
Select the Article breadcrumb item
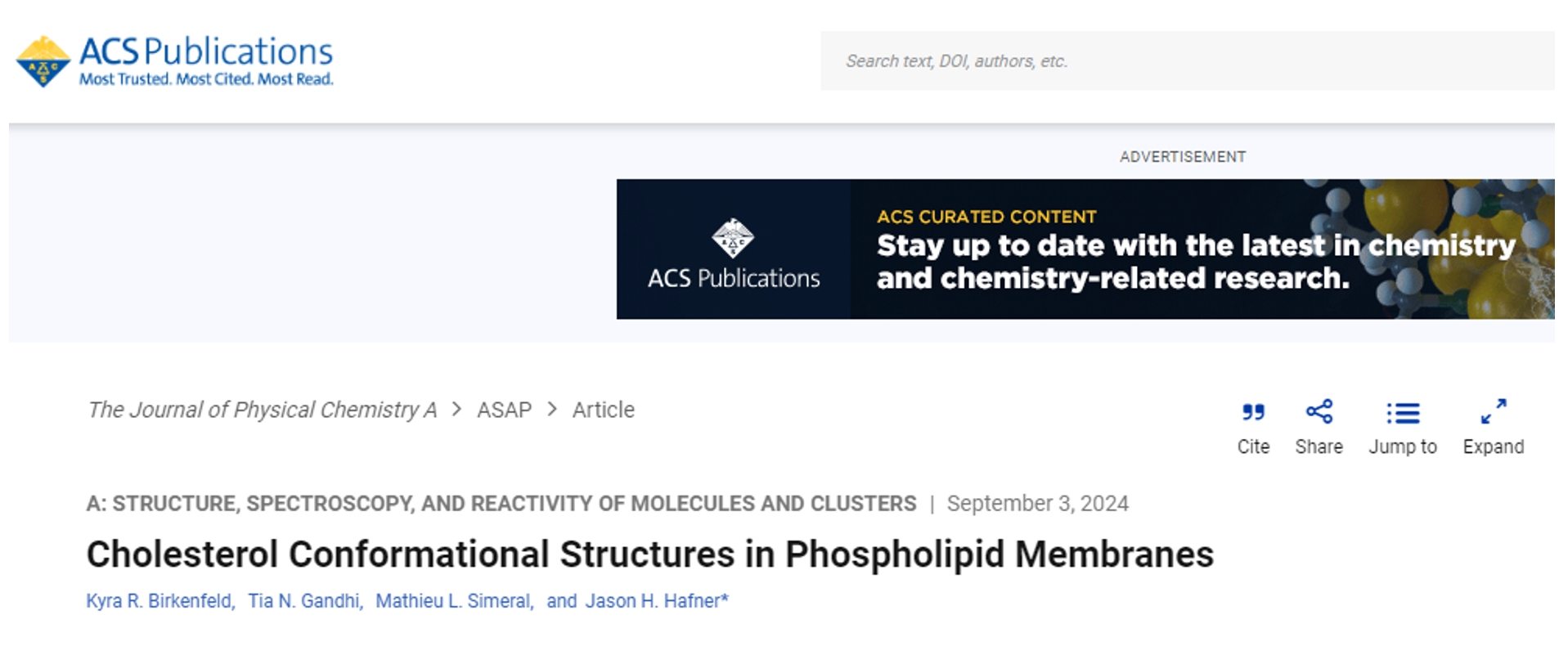(603, 410)
